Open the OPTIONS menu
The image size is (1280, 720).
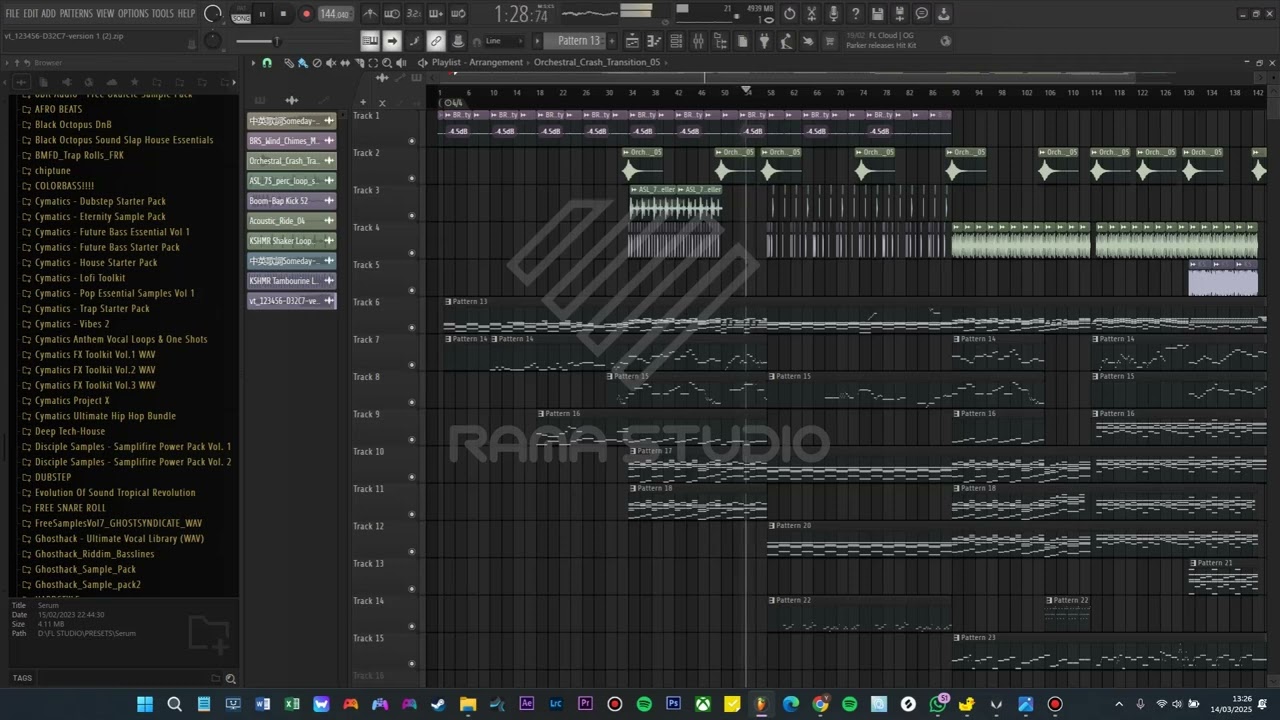pyautogui.click(x=133, y=13)
